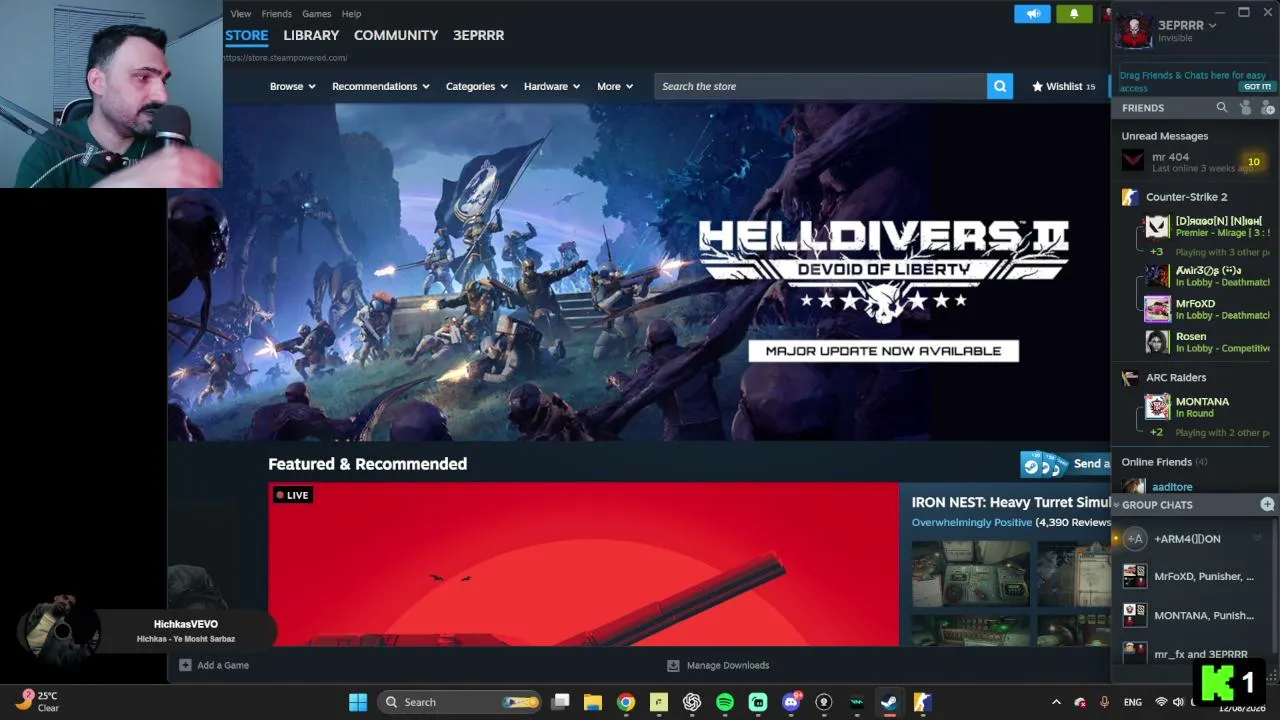
Task: Open mr 404 friend avatar
Action: click(1133, 161)
